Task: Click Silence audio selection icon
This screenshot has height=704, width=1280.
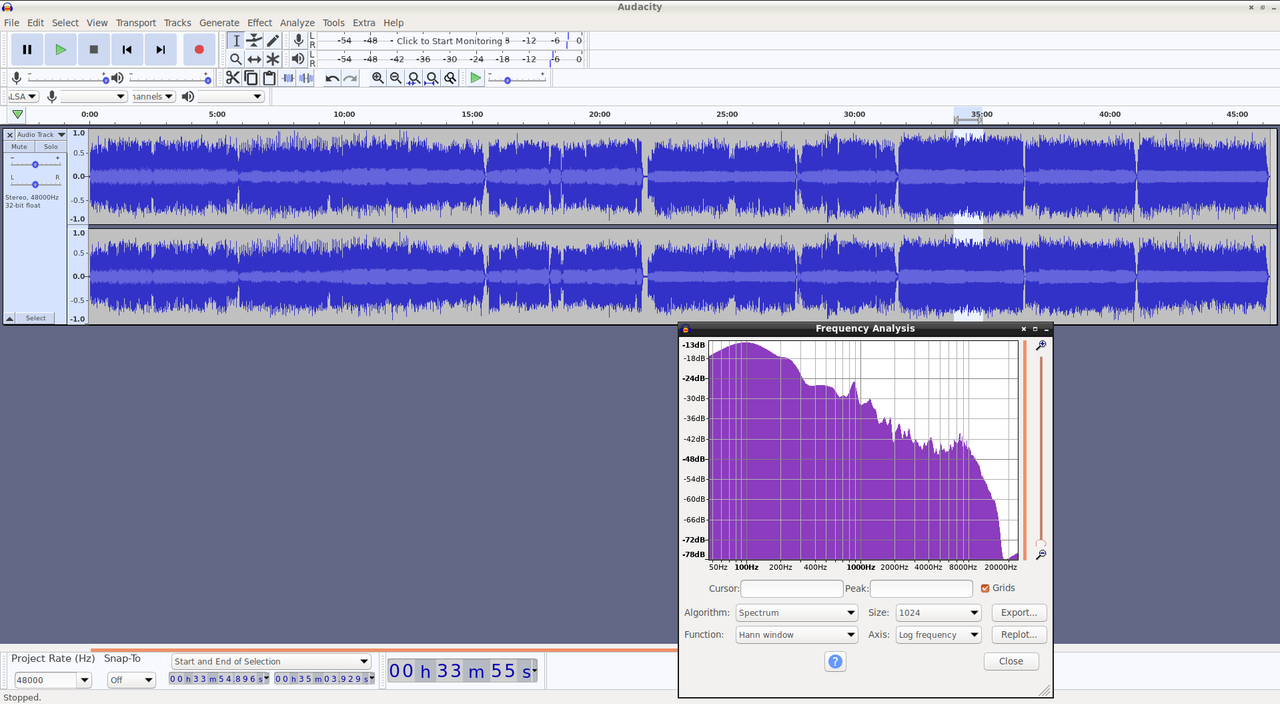Action: point(306,78)
